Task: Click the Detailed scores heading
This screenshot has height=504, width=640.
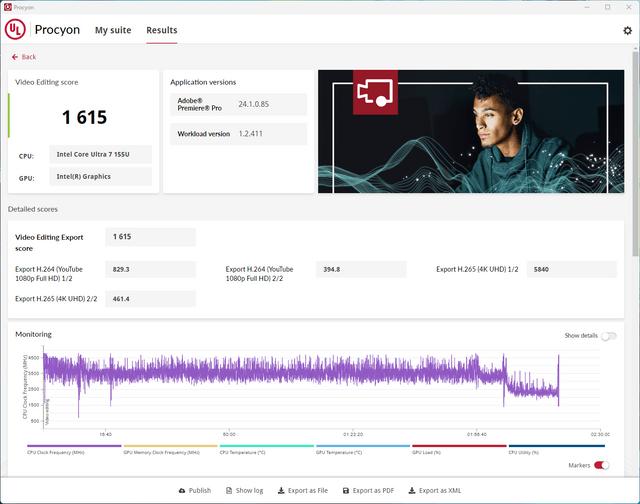Action: click(33, 209)
